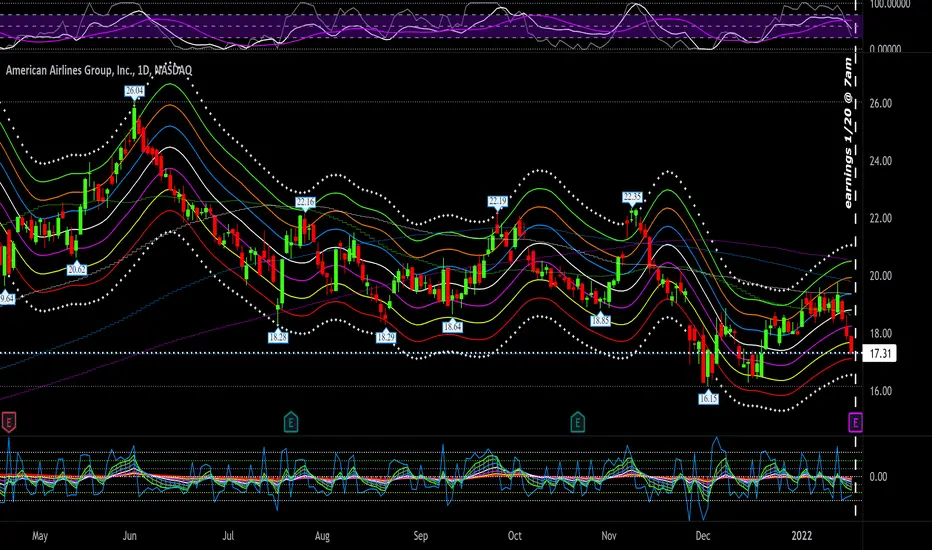Click the Aug label on time axis

(322, 536)
